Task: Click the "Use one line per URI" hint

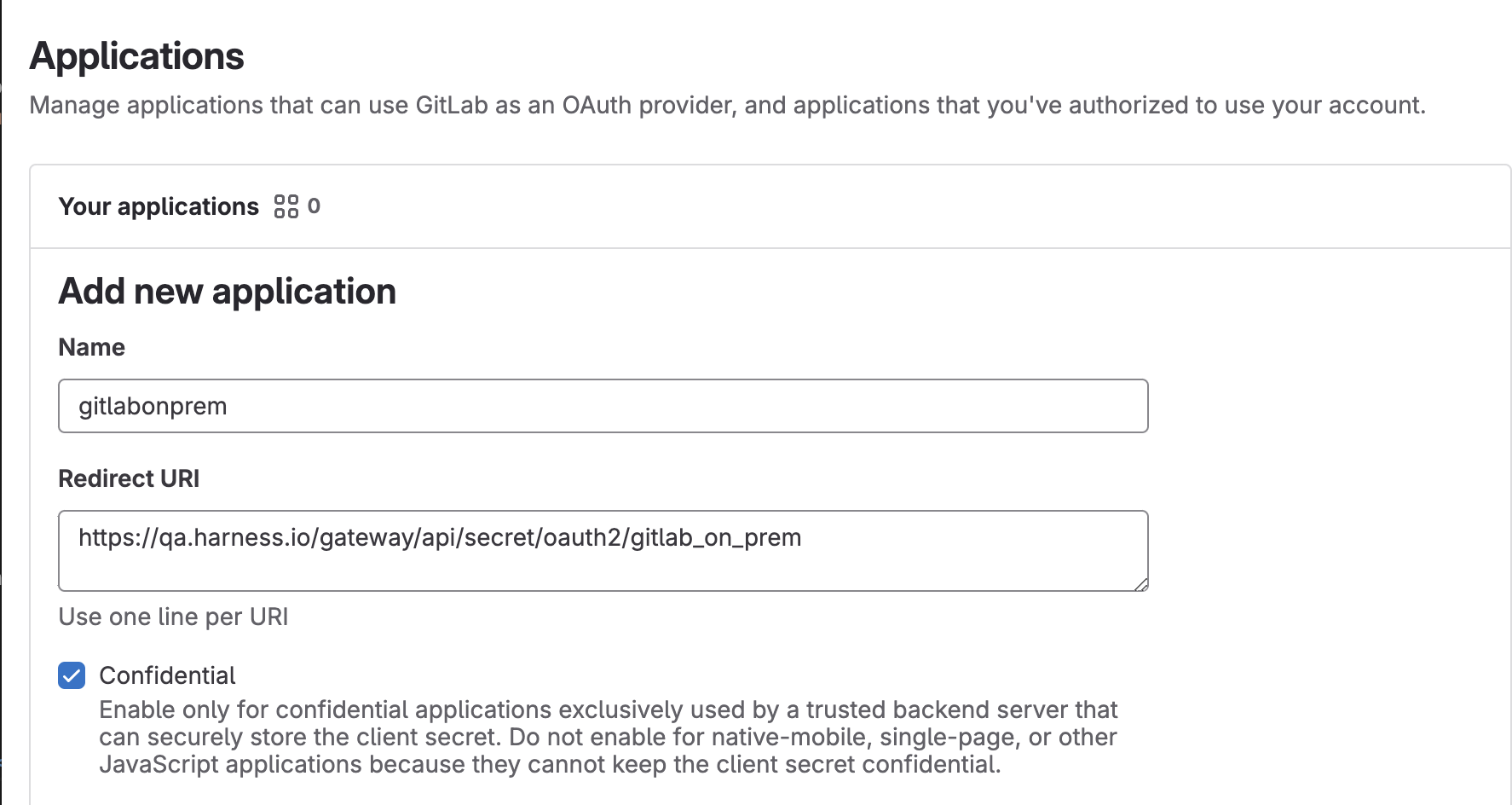Action: pos(173,617)
